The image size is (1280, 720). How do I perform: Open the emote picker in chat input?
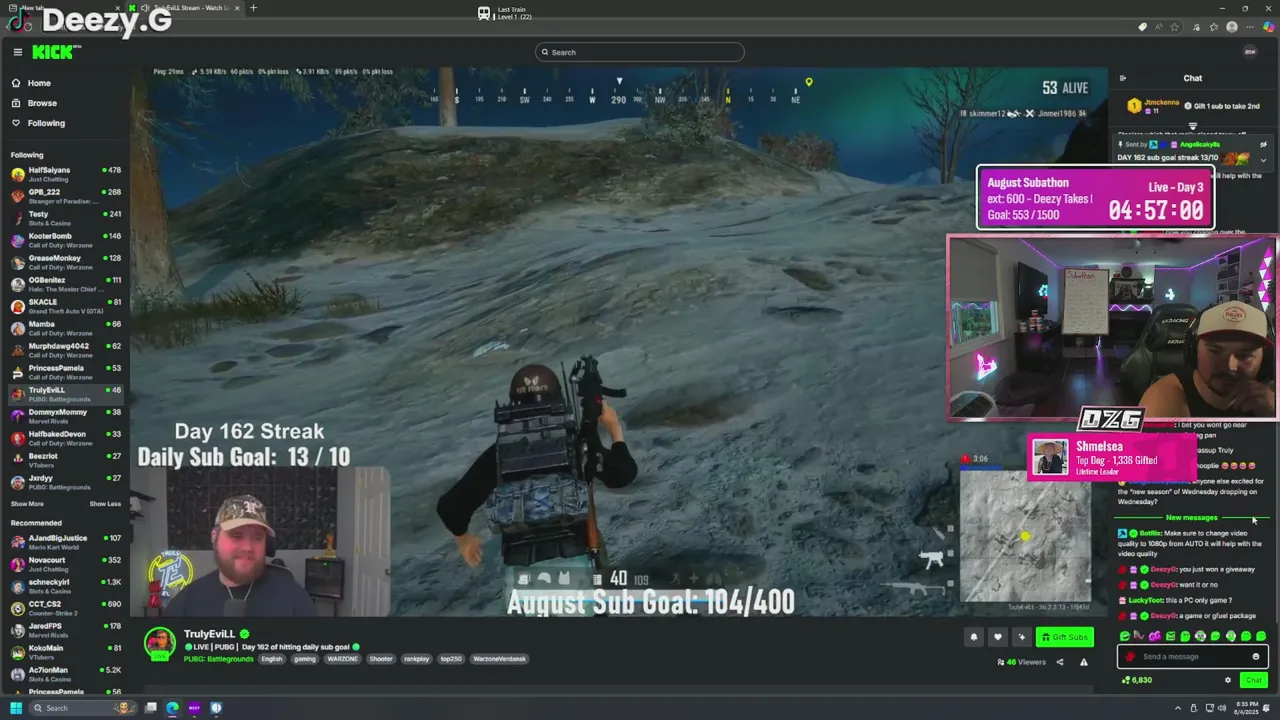(x=1256, y=657)
